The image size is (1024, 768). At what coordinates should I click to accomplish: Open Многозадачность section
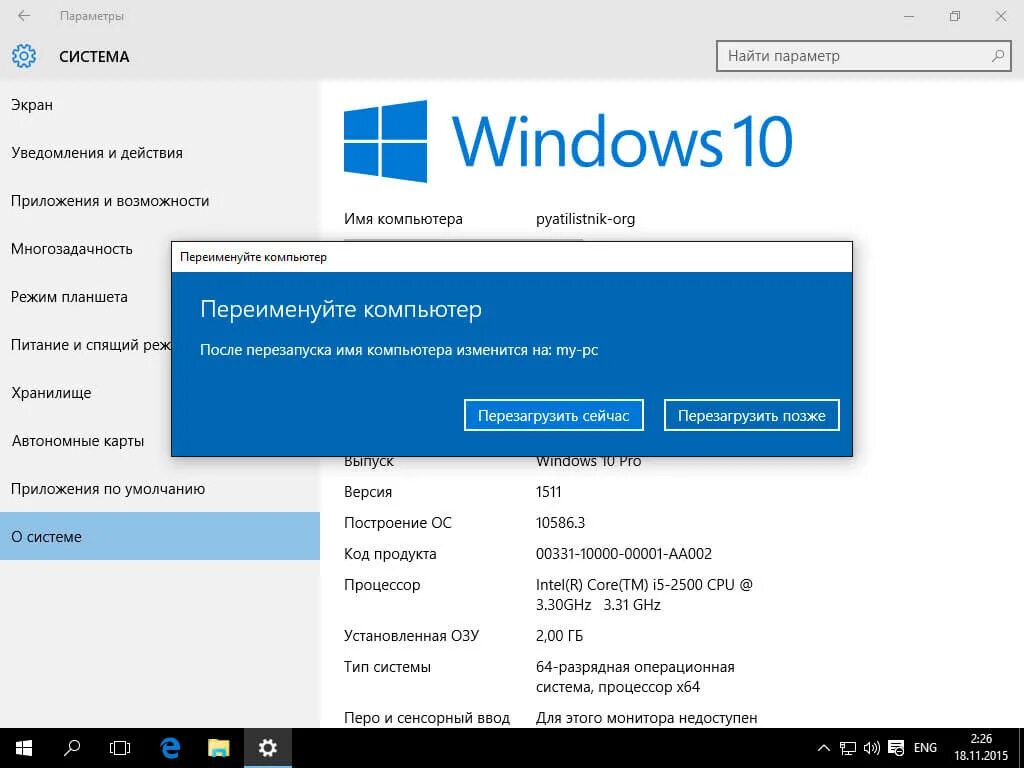pos(86,249)
